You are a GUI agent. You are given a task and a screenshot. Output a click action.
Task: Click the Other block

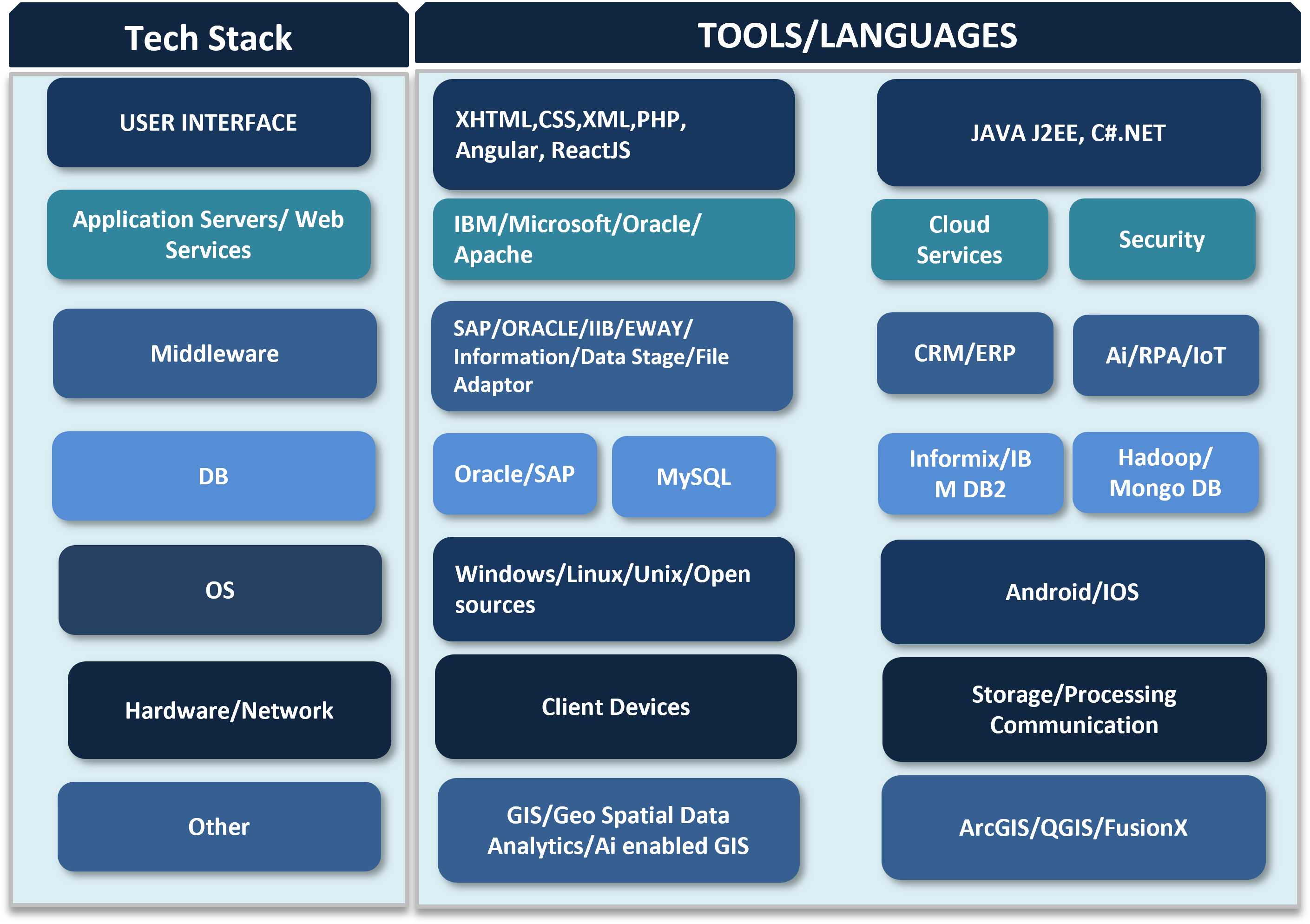pos(219,826)
